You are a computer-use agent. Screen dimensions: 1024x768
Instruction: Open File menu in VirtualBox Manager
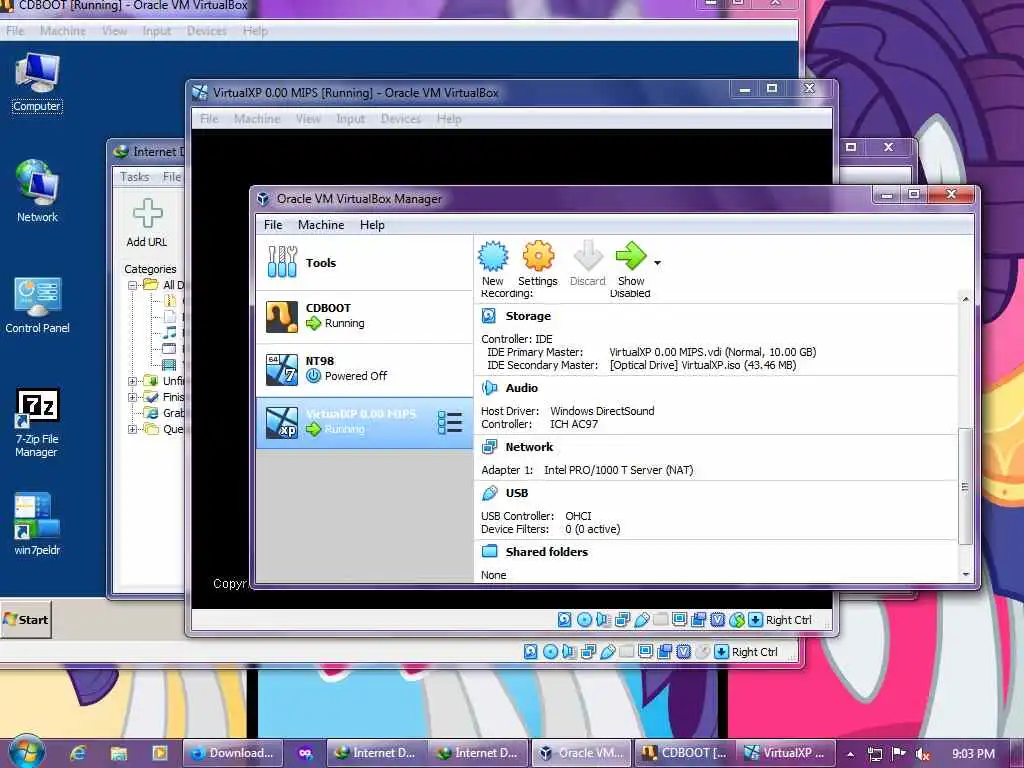pos(273,225)
